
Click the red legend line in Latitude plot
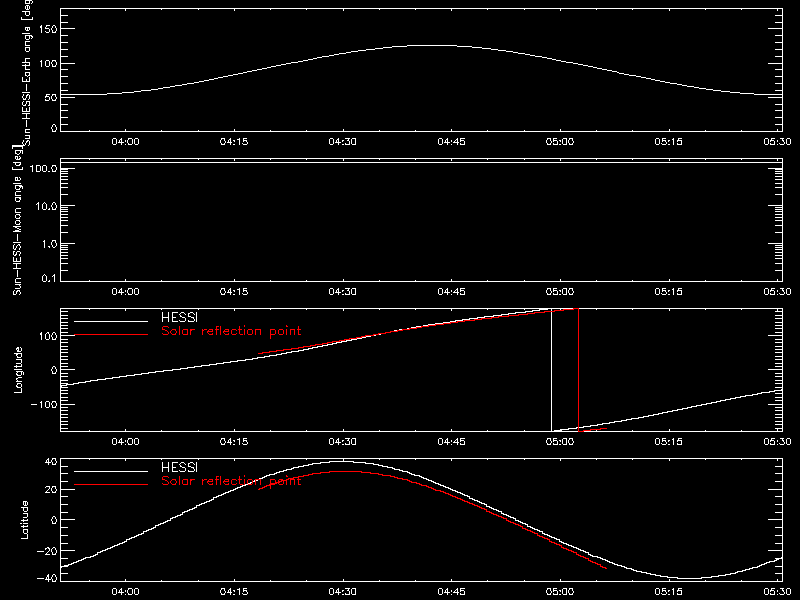[x=111, y=484]
